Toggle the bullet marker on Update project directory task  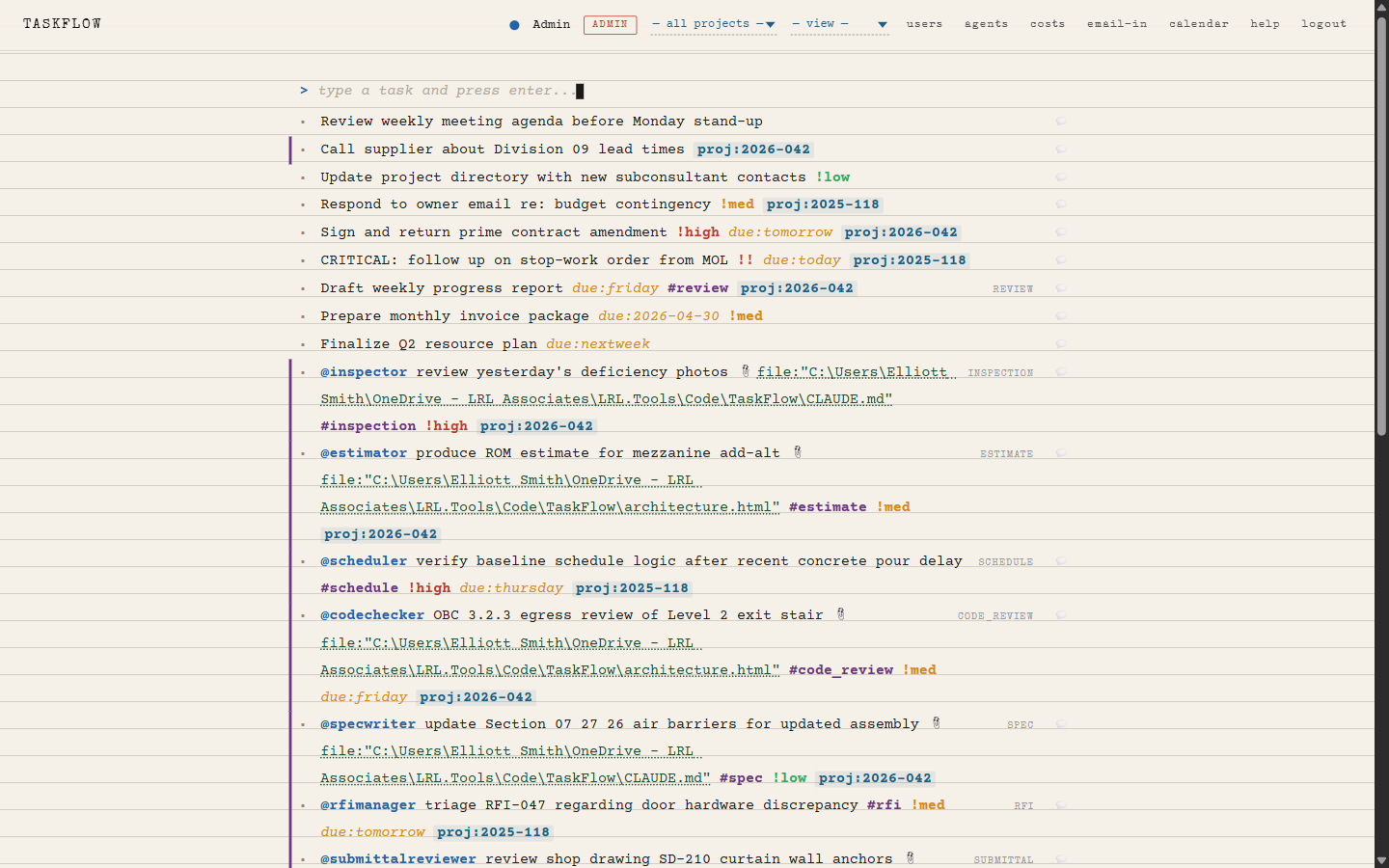(x=304, y=176)
